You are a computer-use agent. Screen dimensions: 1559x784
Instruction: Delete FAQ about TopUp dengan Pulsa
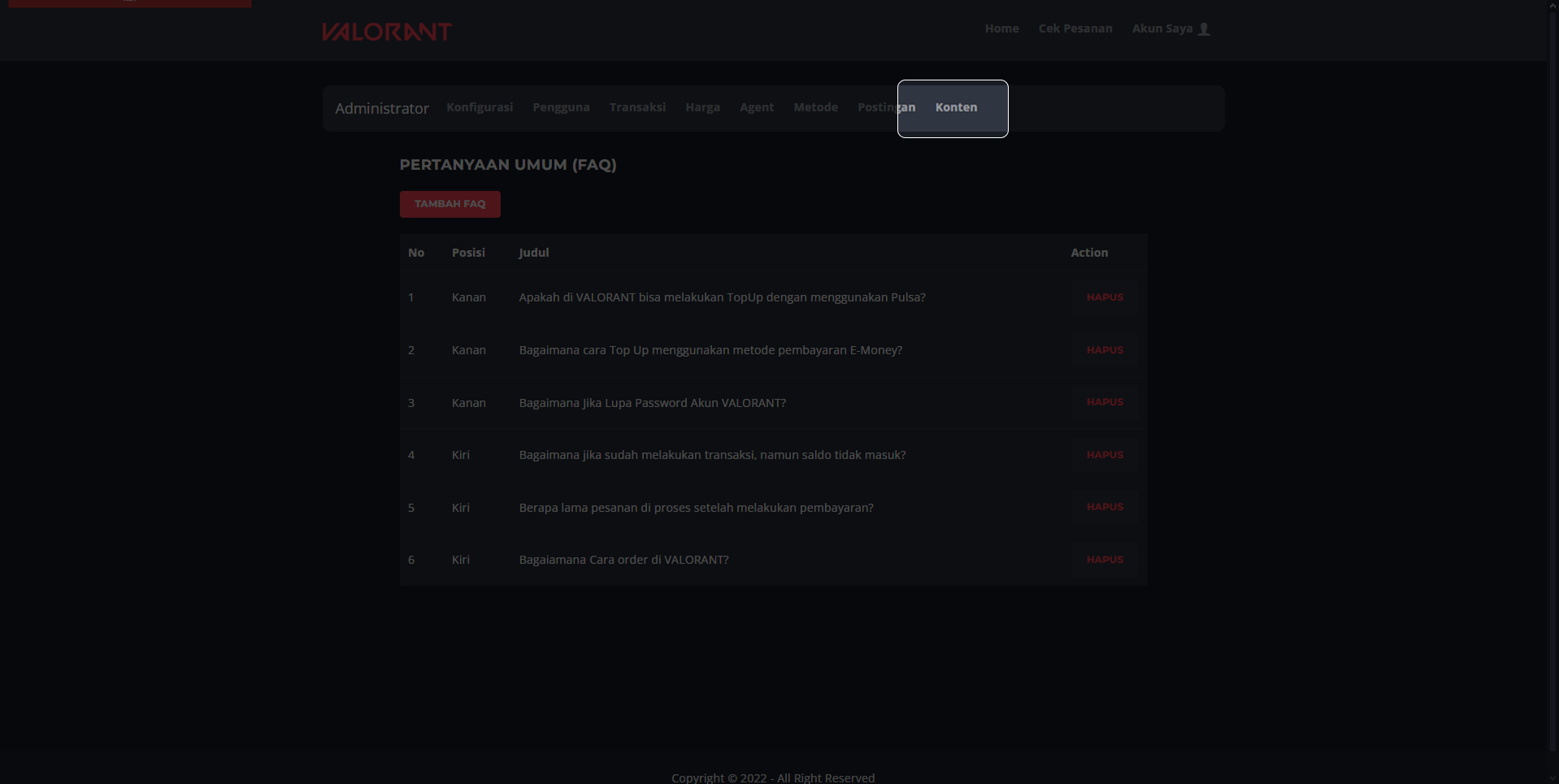pyautogui.click(x=1105, y=297)
